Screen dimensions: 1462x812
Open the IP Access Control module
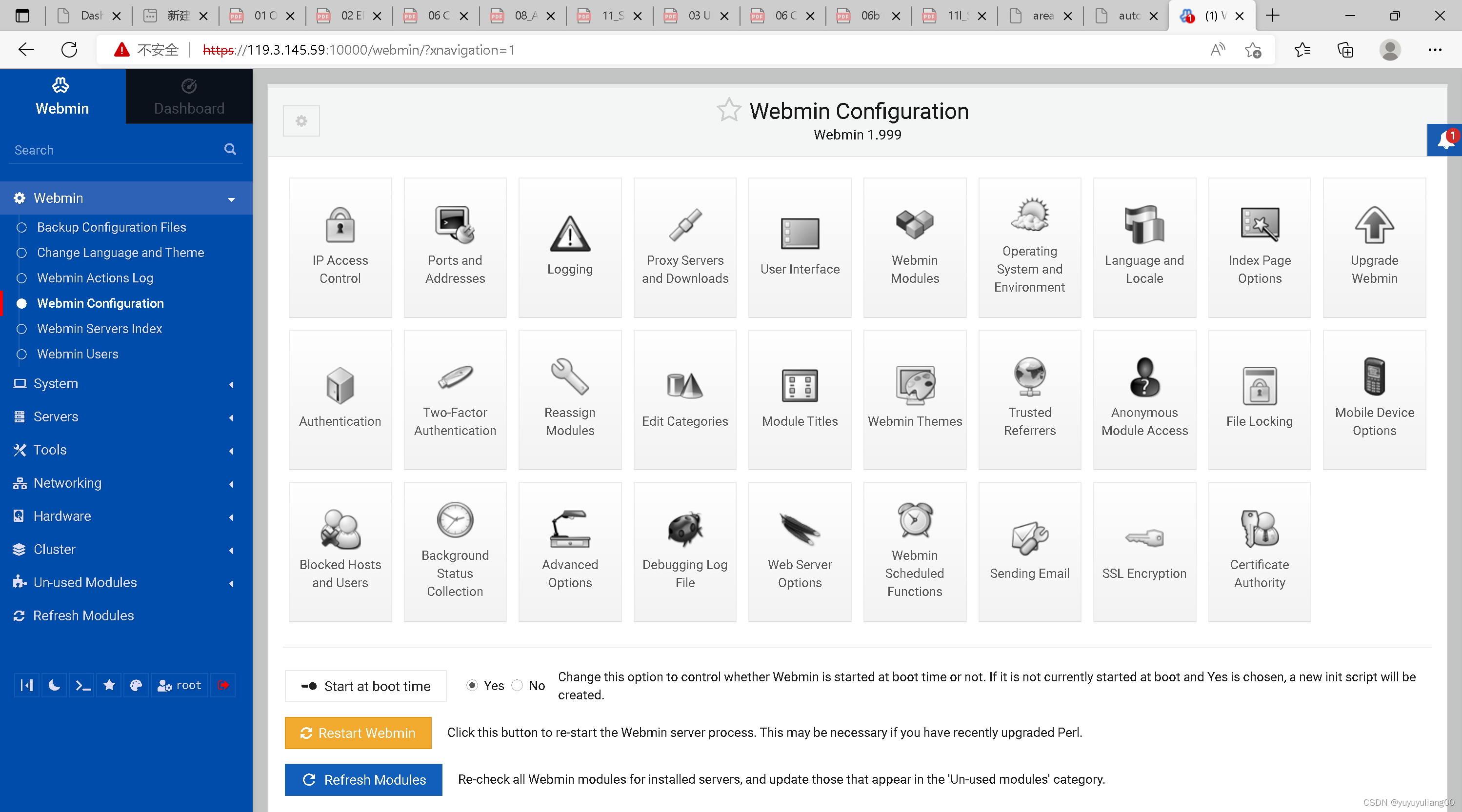pyautogui.click(x=340, y=247)
